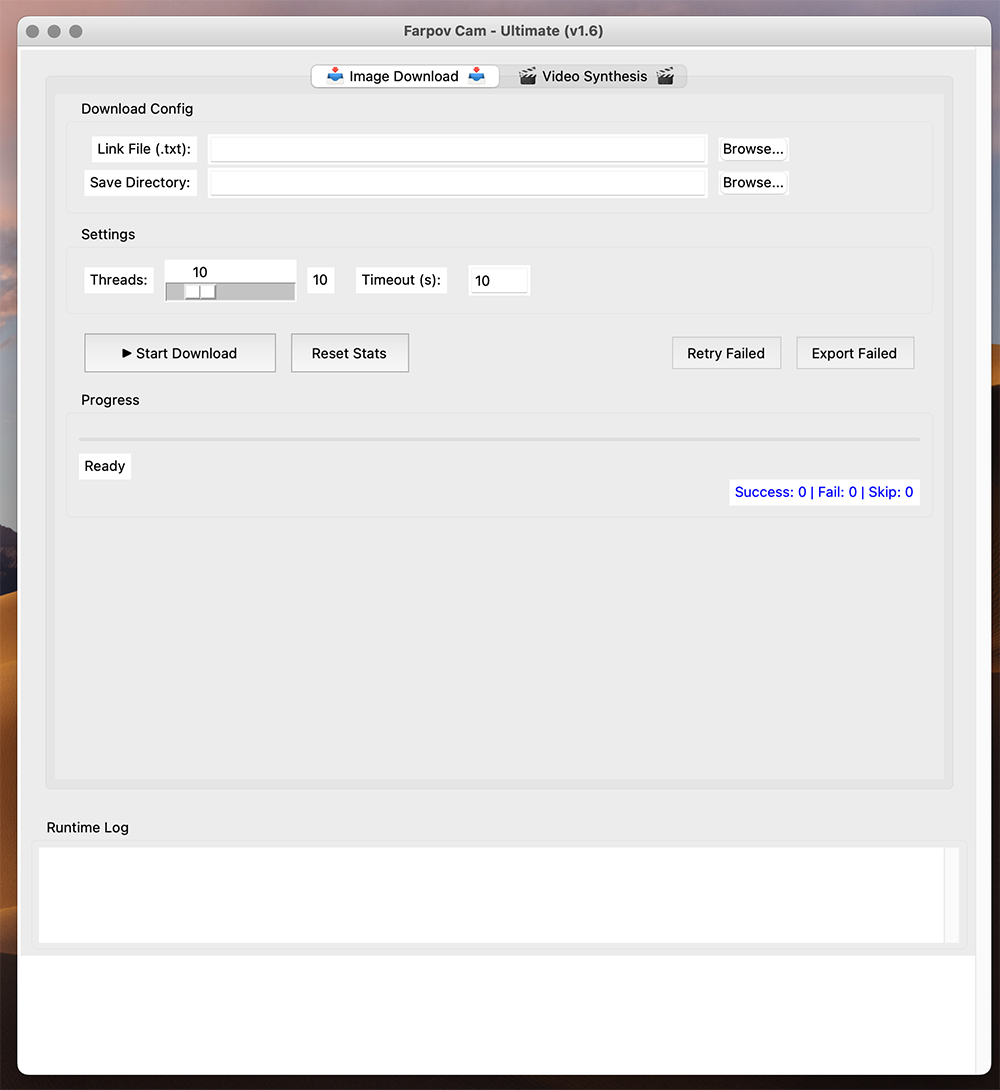The width and height of the screenshot is (1000, 1090).
Task: Click download icon left of Image Download
Action: coord(335,76)
